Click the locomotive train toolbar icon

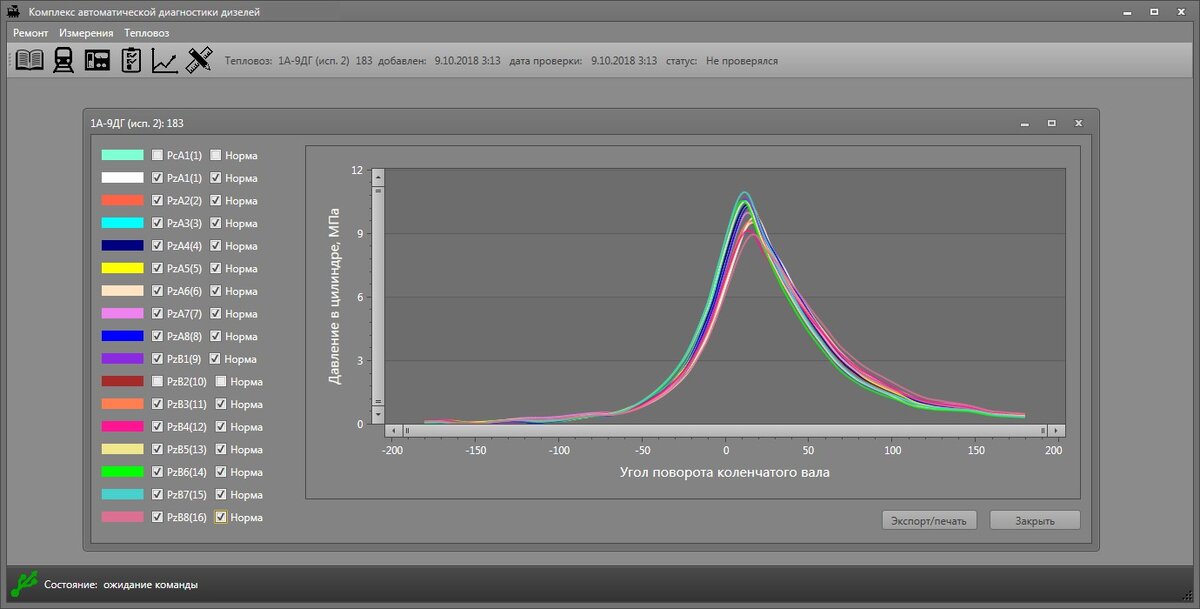click(63, 60)
